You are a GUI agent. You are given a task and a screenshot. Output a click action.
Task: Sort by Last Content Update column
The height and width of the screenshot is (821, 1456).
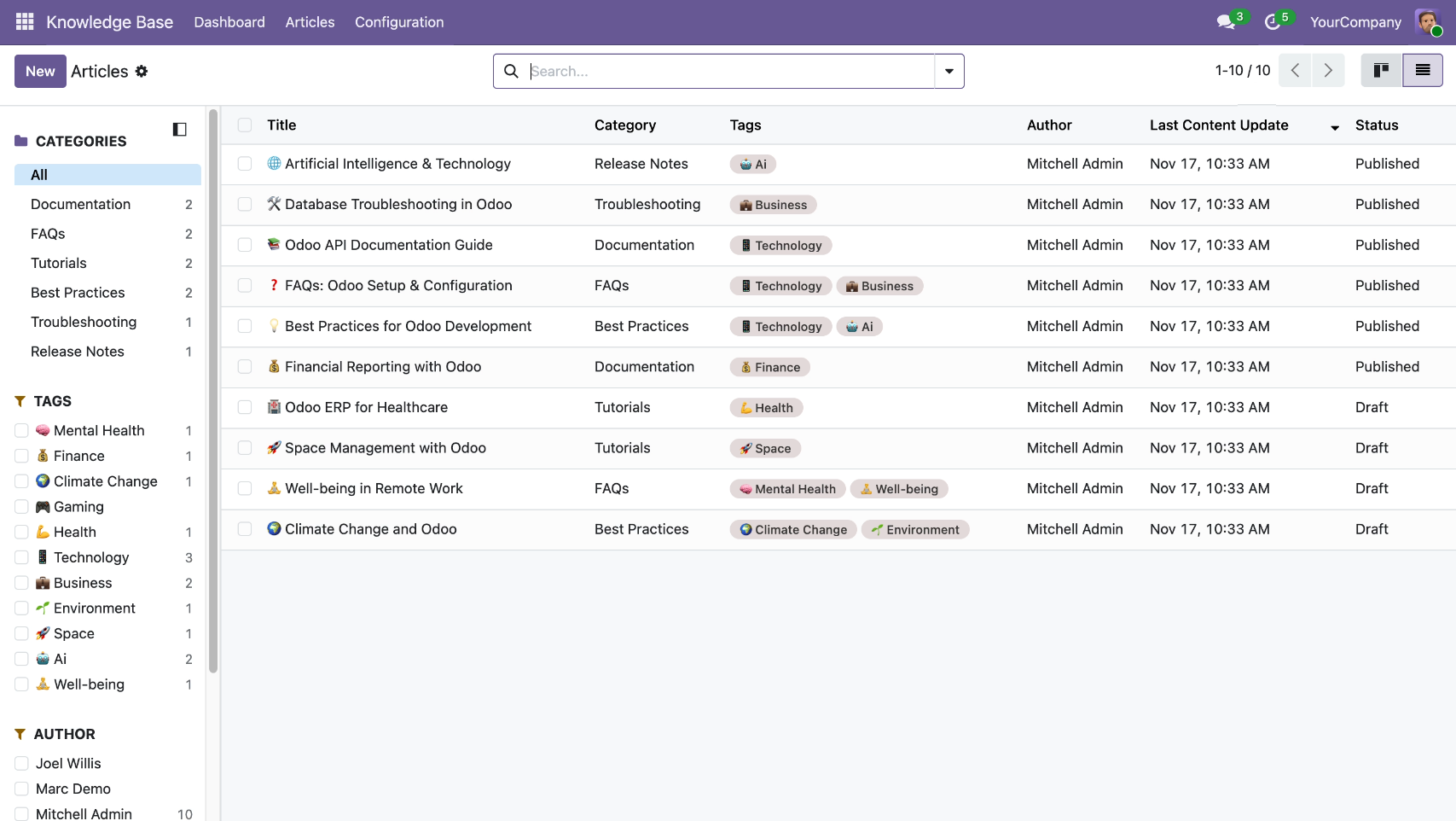point(1218,125)
